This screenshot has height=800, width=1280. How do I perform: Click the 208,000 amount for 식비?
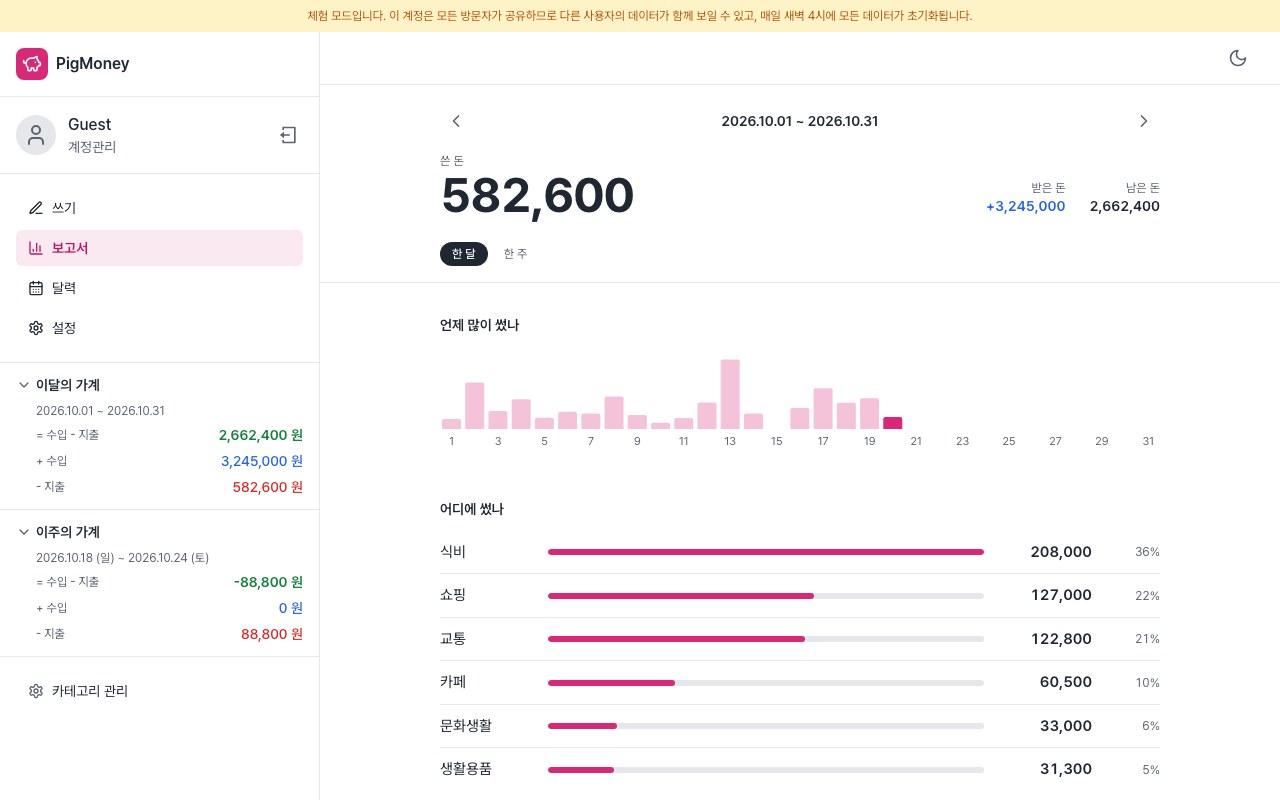[1061, 552]
